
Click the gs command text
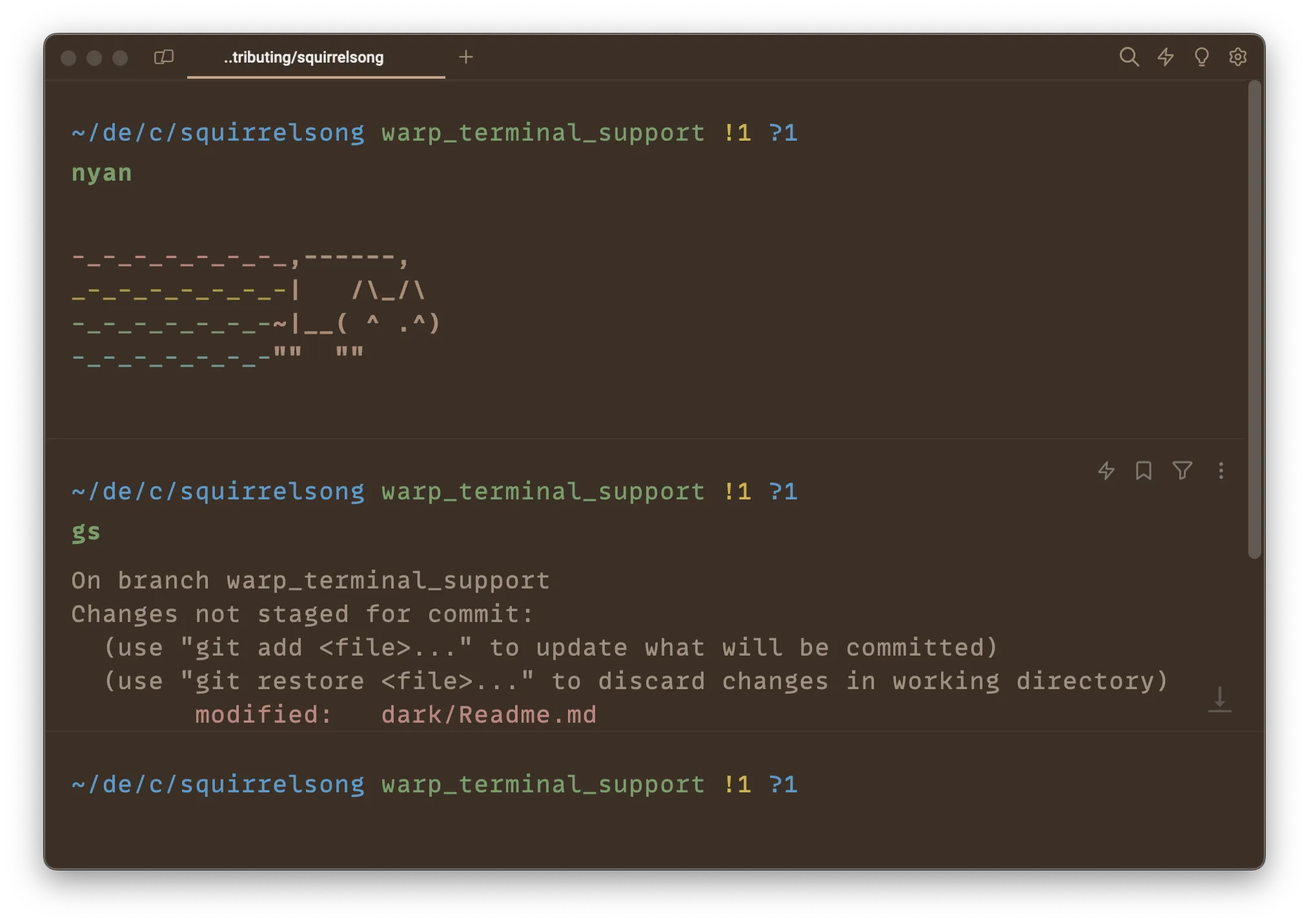tap(85, 531)
